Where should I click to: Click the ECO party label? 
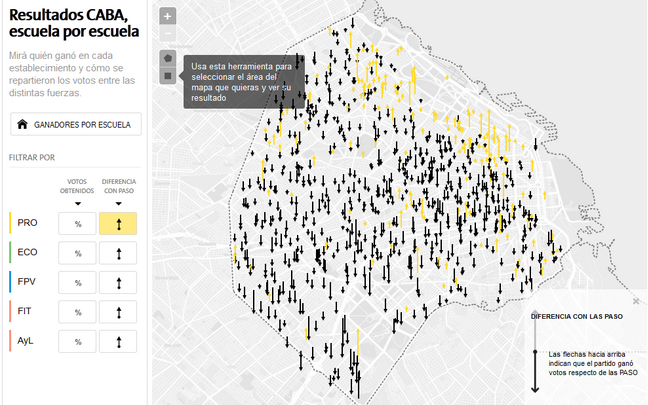click(x=27, y=252)
